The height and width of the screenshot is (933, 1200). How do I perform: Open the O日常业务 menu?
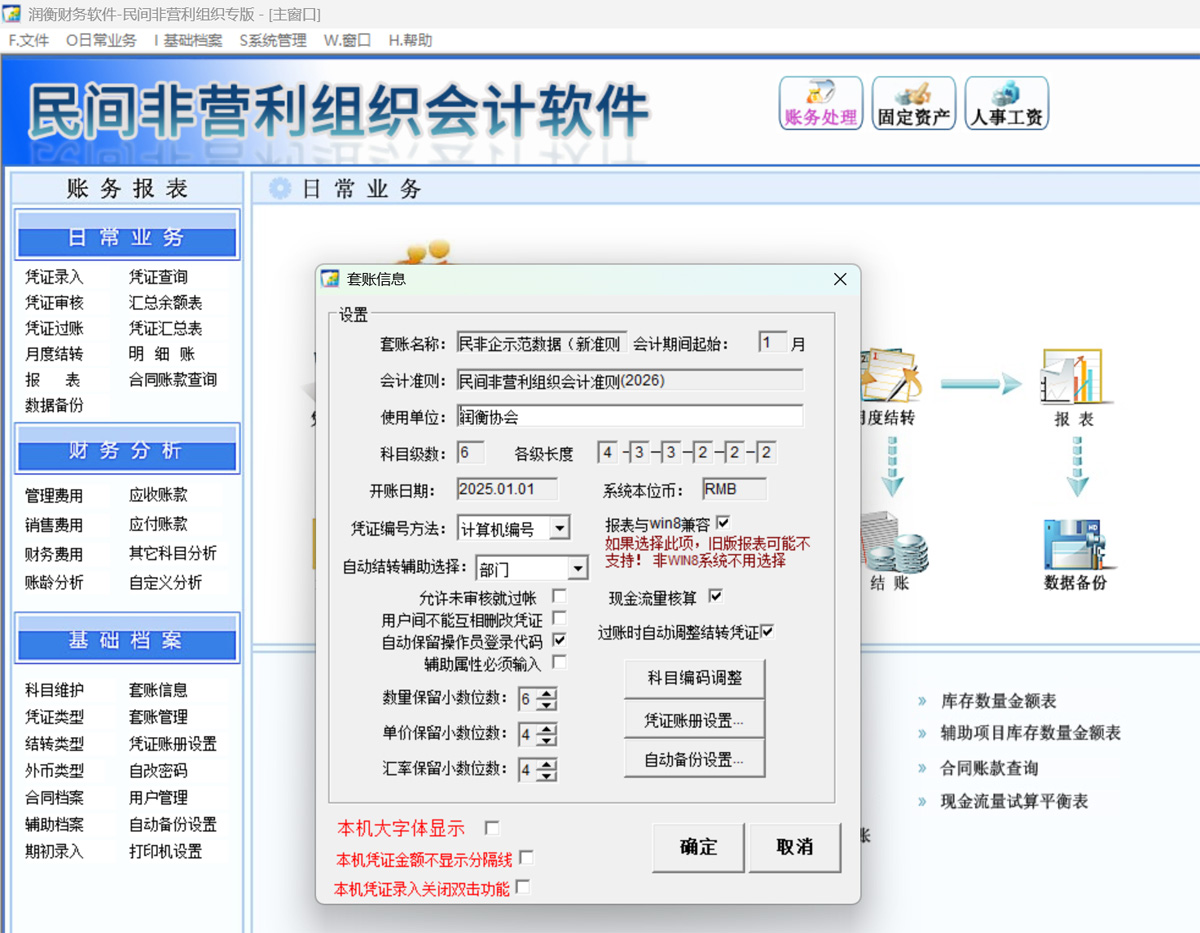[101, 40]
